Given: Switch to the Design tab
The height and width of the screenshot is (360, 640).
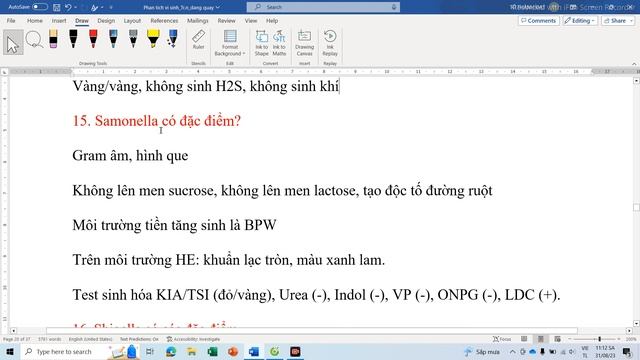Looking at the screenshot, I should pos(106,20).
